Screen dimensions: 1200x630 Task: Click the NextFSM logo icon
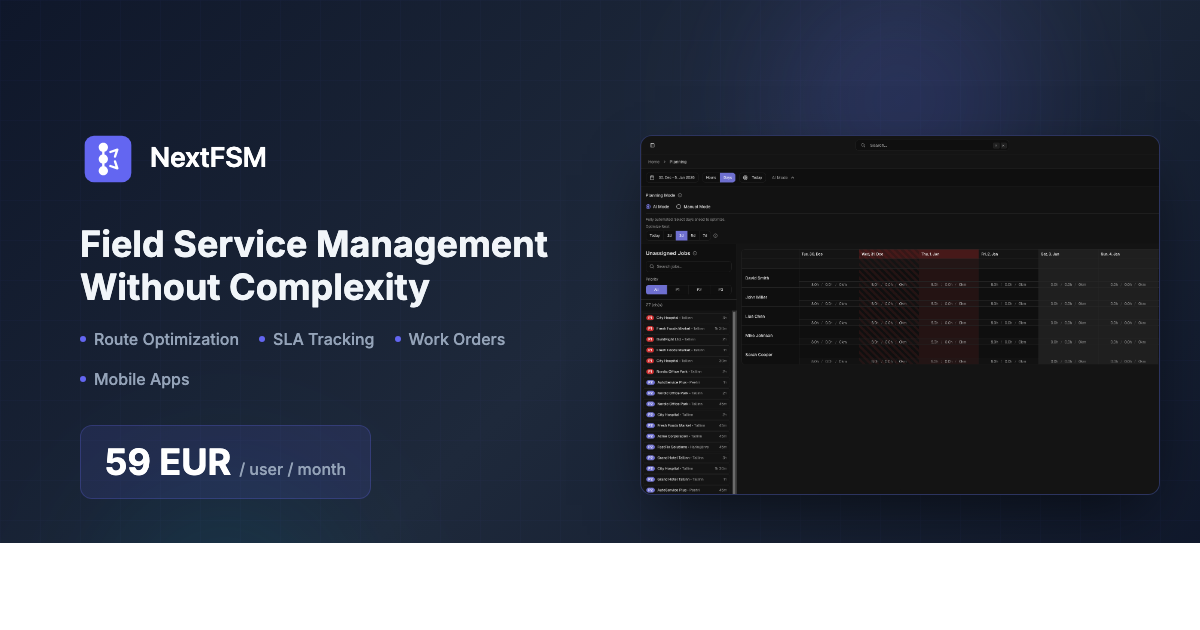point(108,159)
